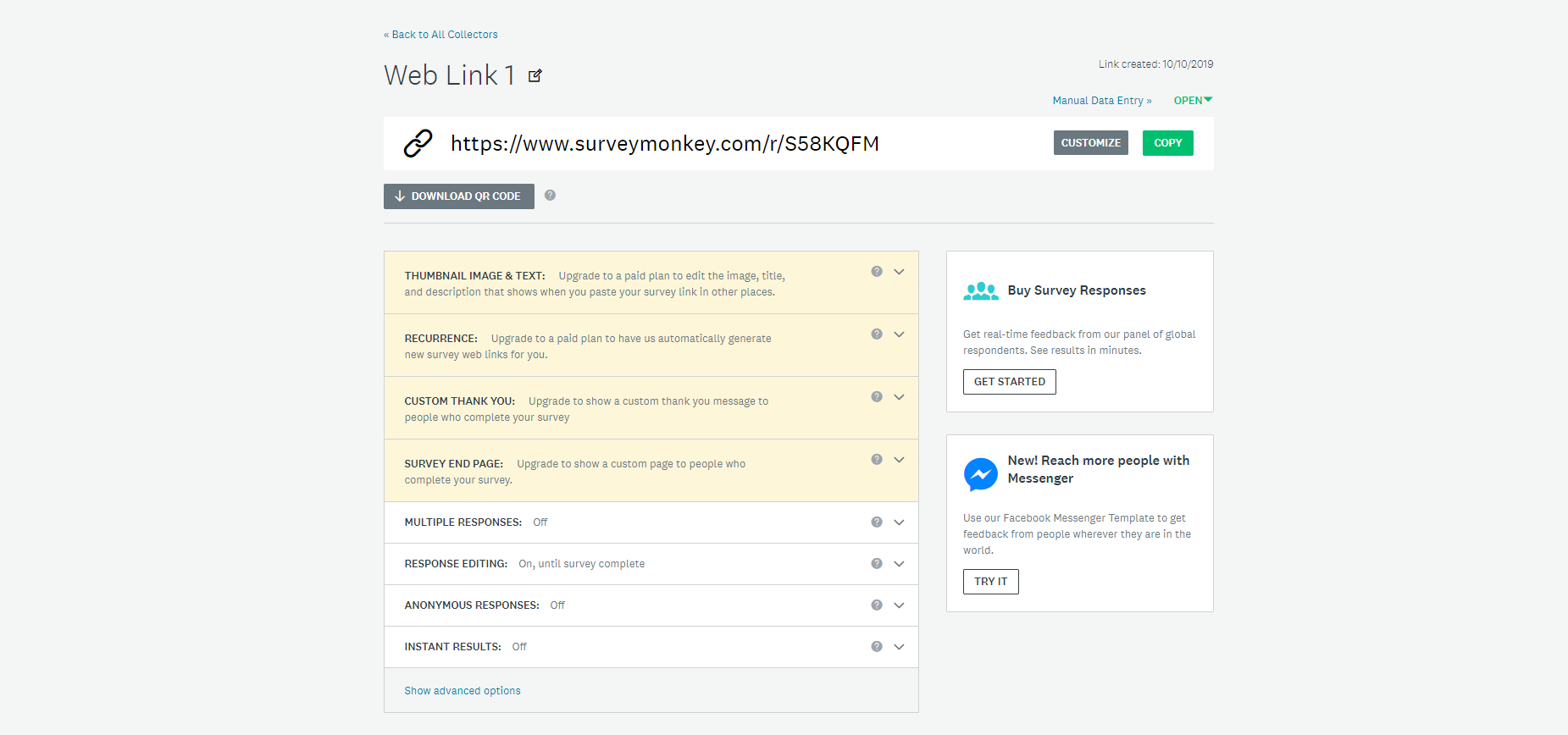Click the 'RESPONSE EDITING:' label
Viewport: 1568px width, 735px height.
coord(456,564)
